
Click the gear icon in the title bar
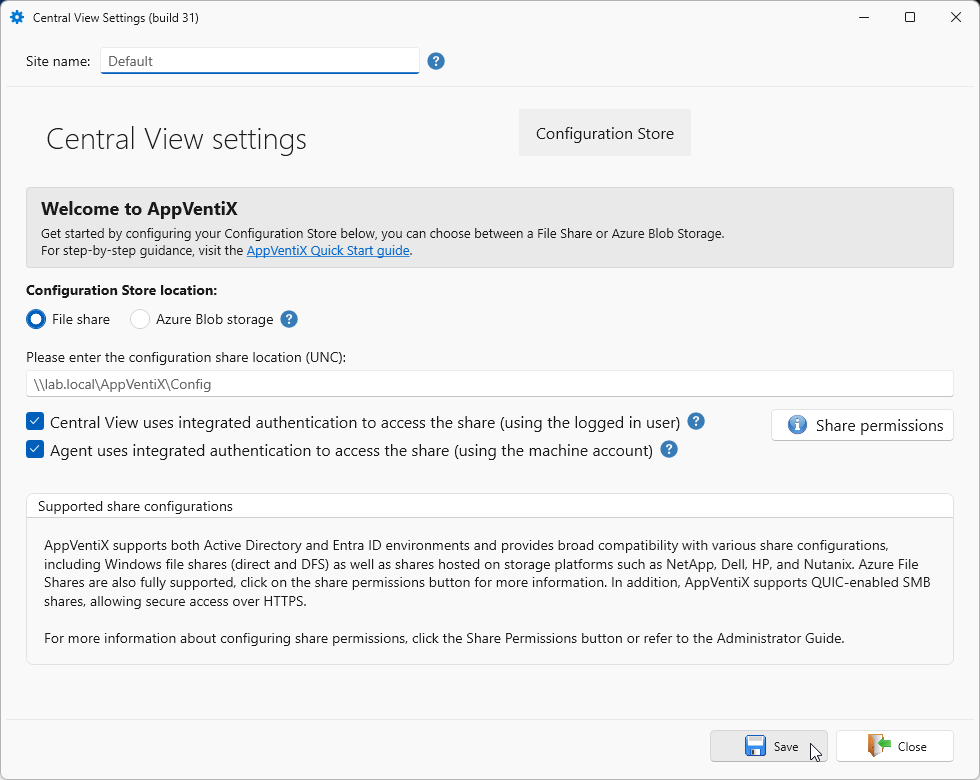17,18
